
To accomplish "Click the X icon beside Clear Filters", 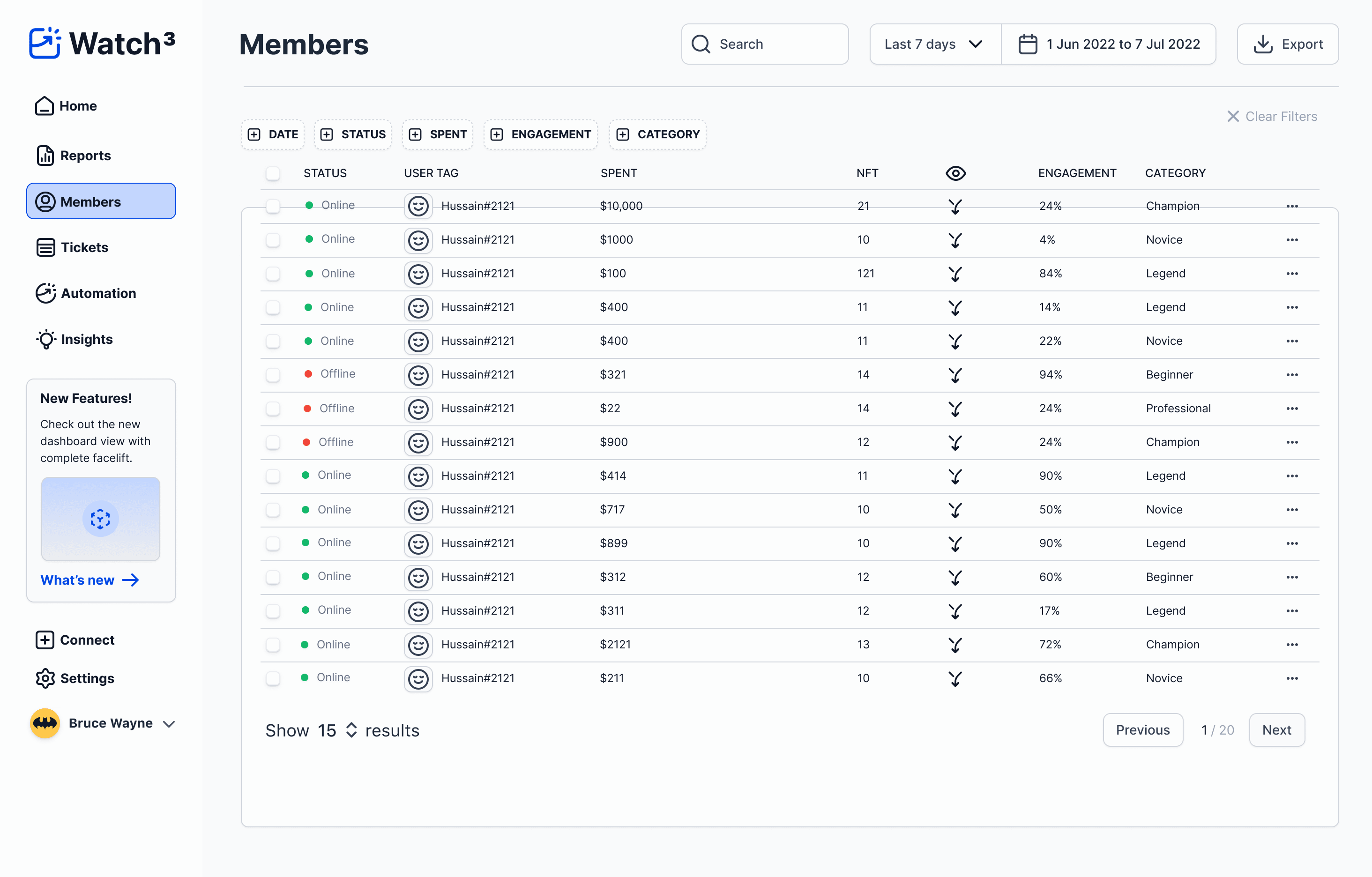I will [x=1233, y=116].
